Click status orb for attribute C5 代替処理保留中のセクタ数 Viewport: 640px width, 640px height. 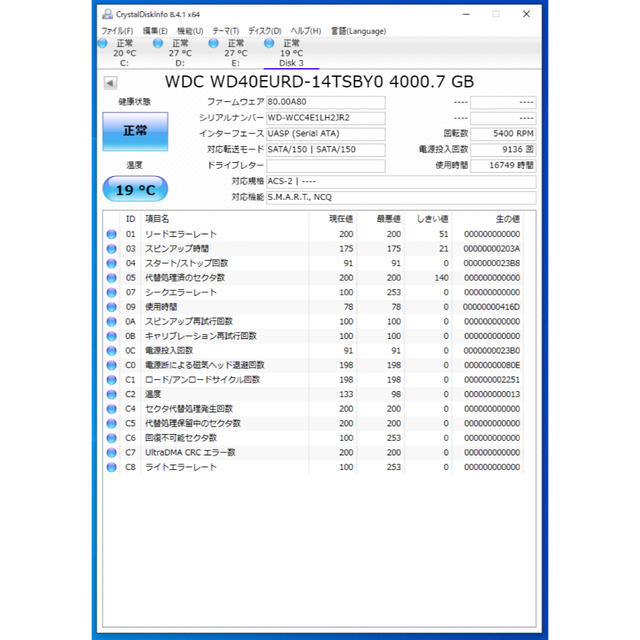[111, 424]
